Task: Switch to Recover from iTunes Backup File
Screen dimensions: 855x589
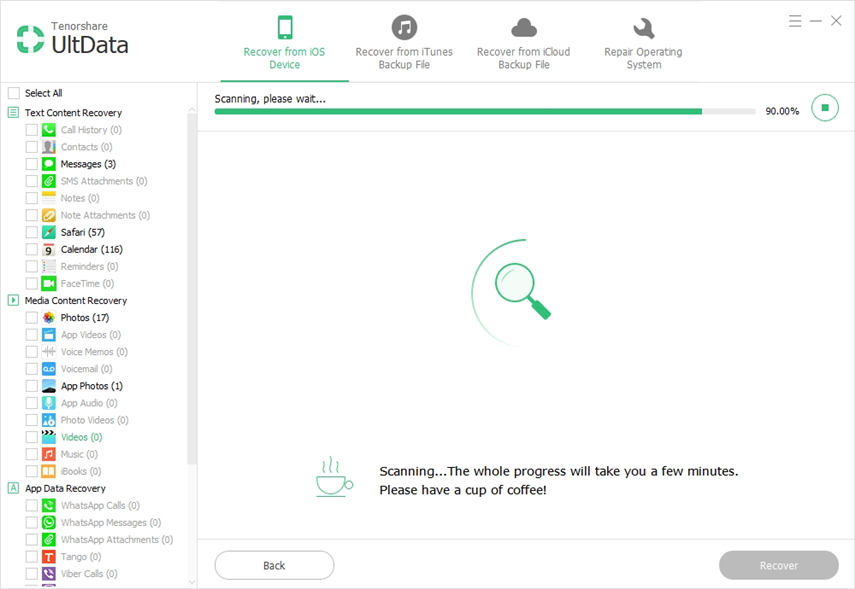Action: click(404, 43)
